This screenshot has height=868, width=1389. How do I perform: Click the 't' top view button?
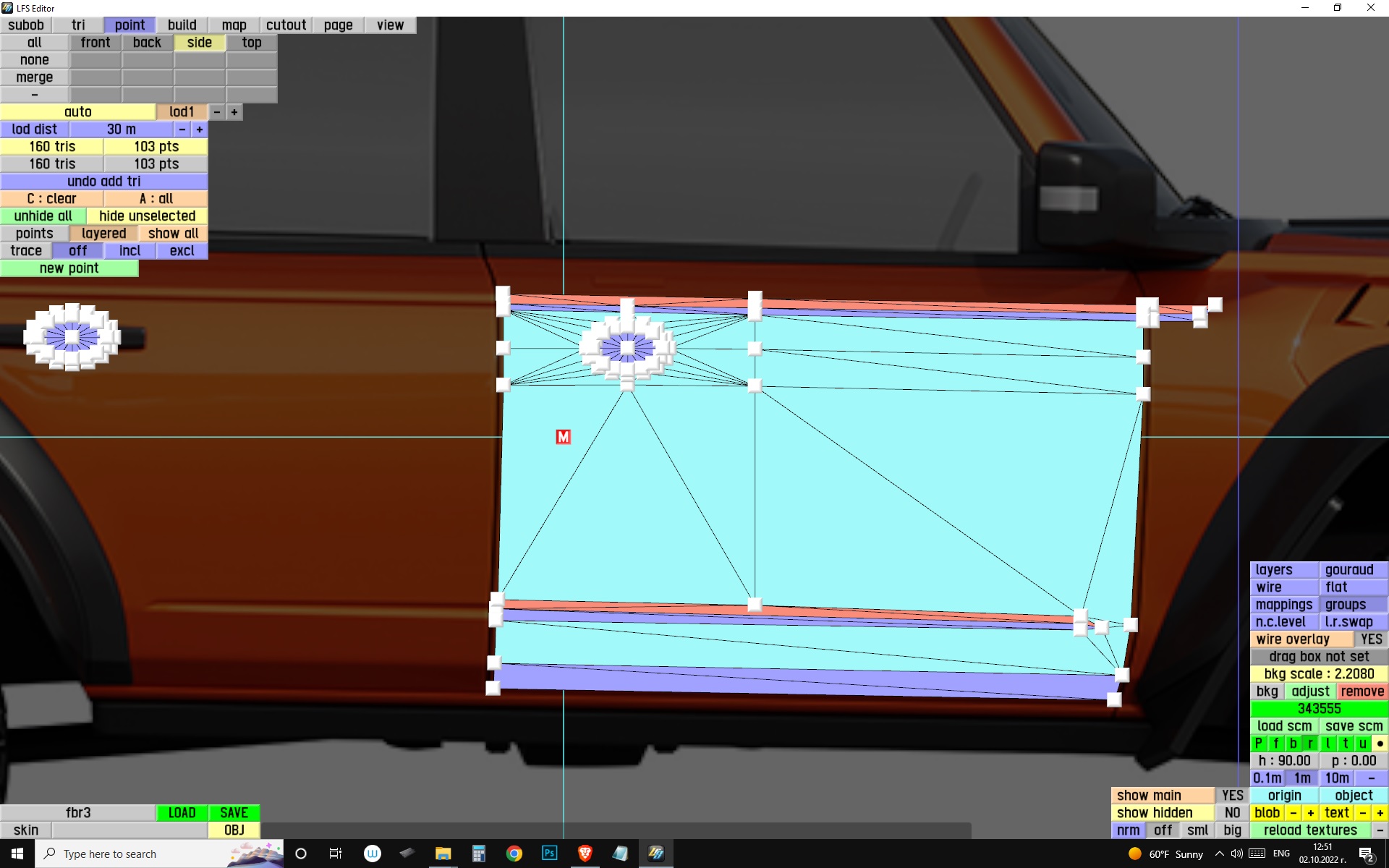tap(1345, 744)
